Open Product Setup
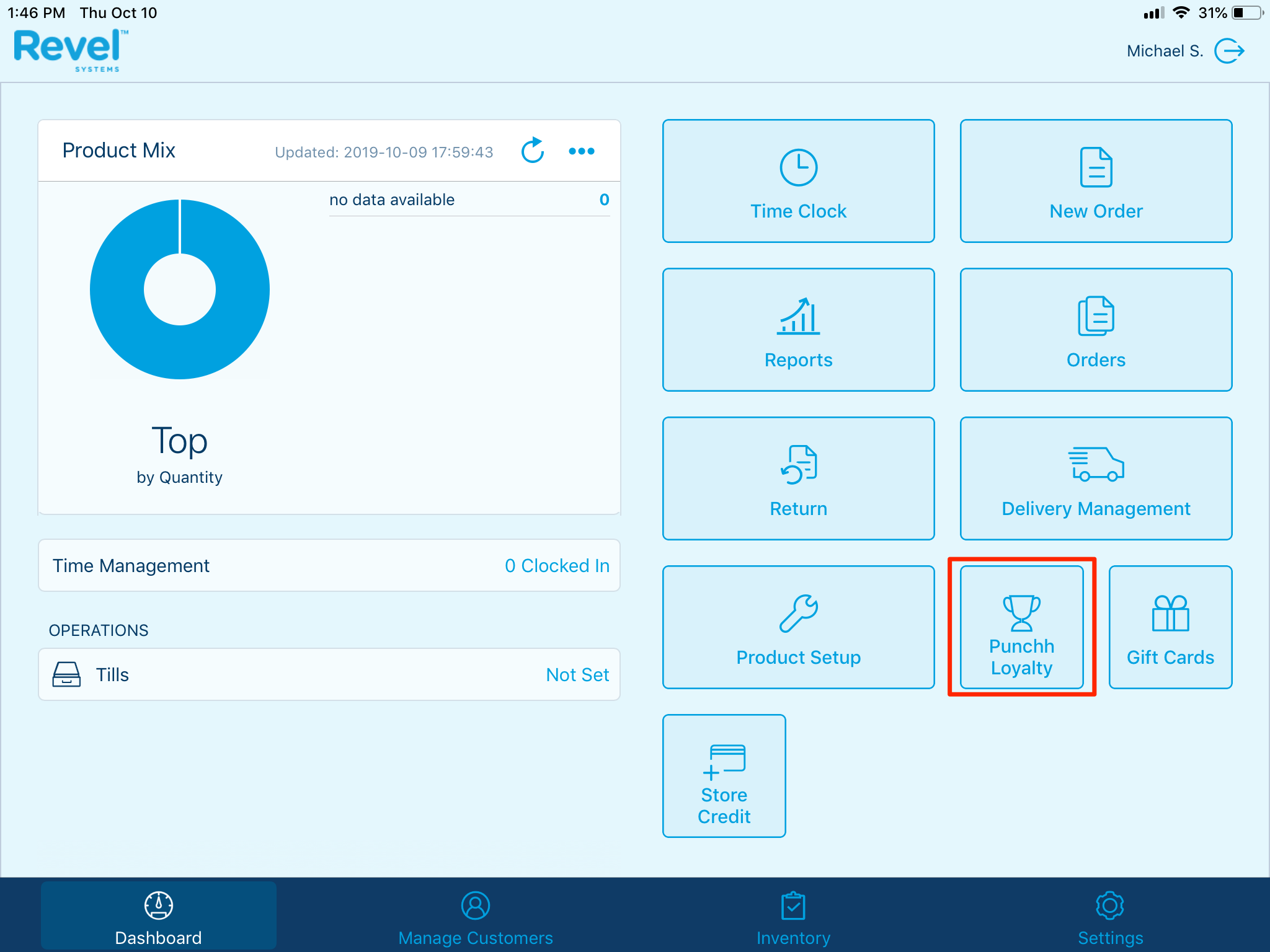This screenshot has width=1270, height=952. [x=798, y=627]
